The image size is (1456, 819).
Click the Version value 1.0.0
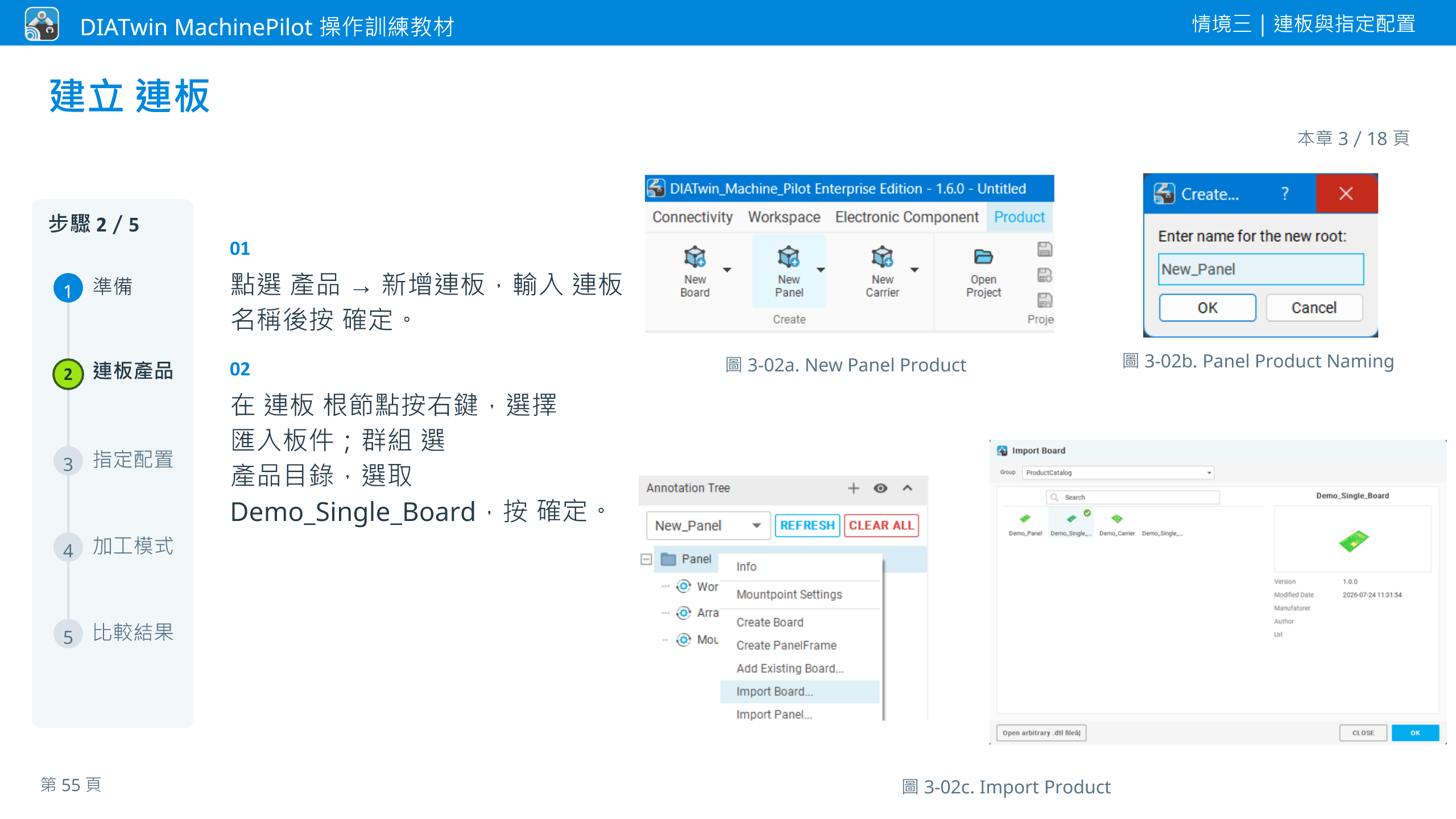pyautogui.click(x=1350, y=581)
